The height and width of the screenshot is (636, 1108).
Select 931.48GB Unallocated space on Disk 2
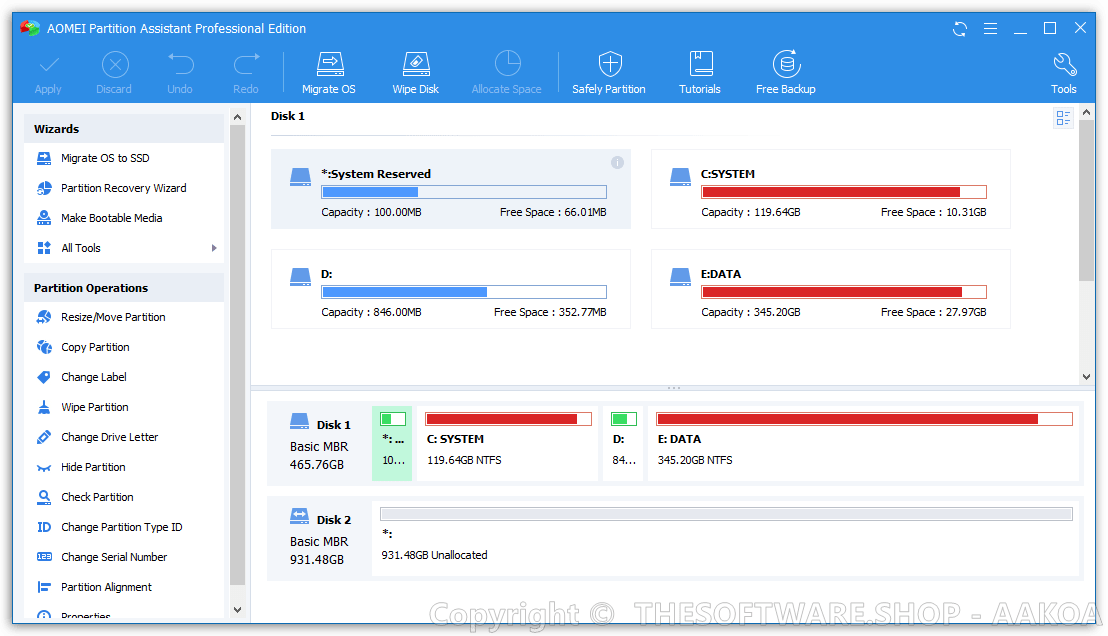[726, 538]
